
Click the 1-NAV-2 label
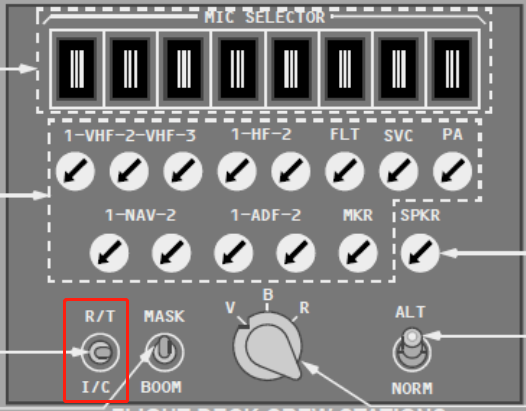click(x=141, y=215)
